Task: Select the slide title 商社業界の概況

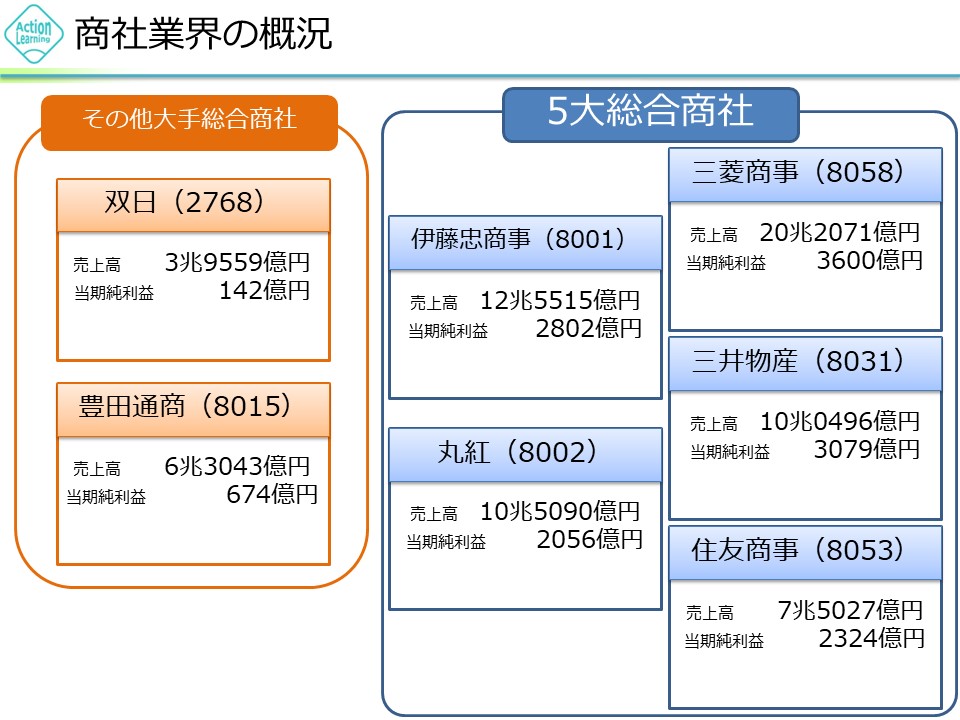Action: [203, 34]
